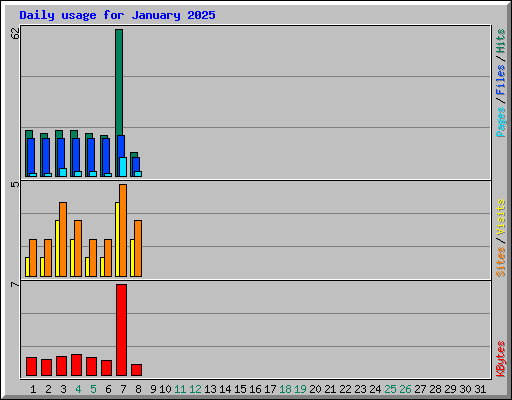Click the cyan Pages bar for day 7

click(123, 167)
